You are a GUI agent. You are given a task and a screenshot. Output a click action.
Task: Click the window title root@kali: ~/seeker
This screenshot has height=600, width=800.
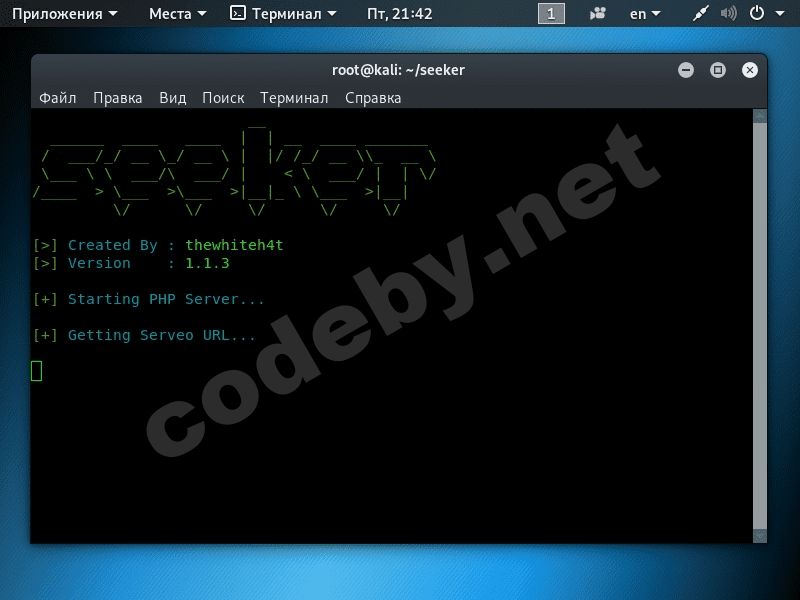coord(398,70)
